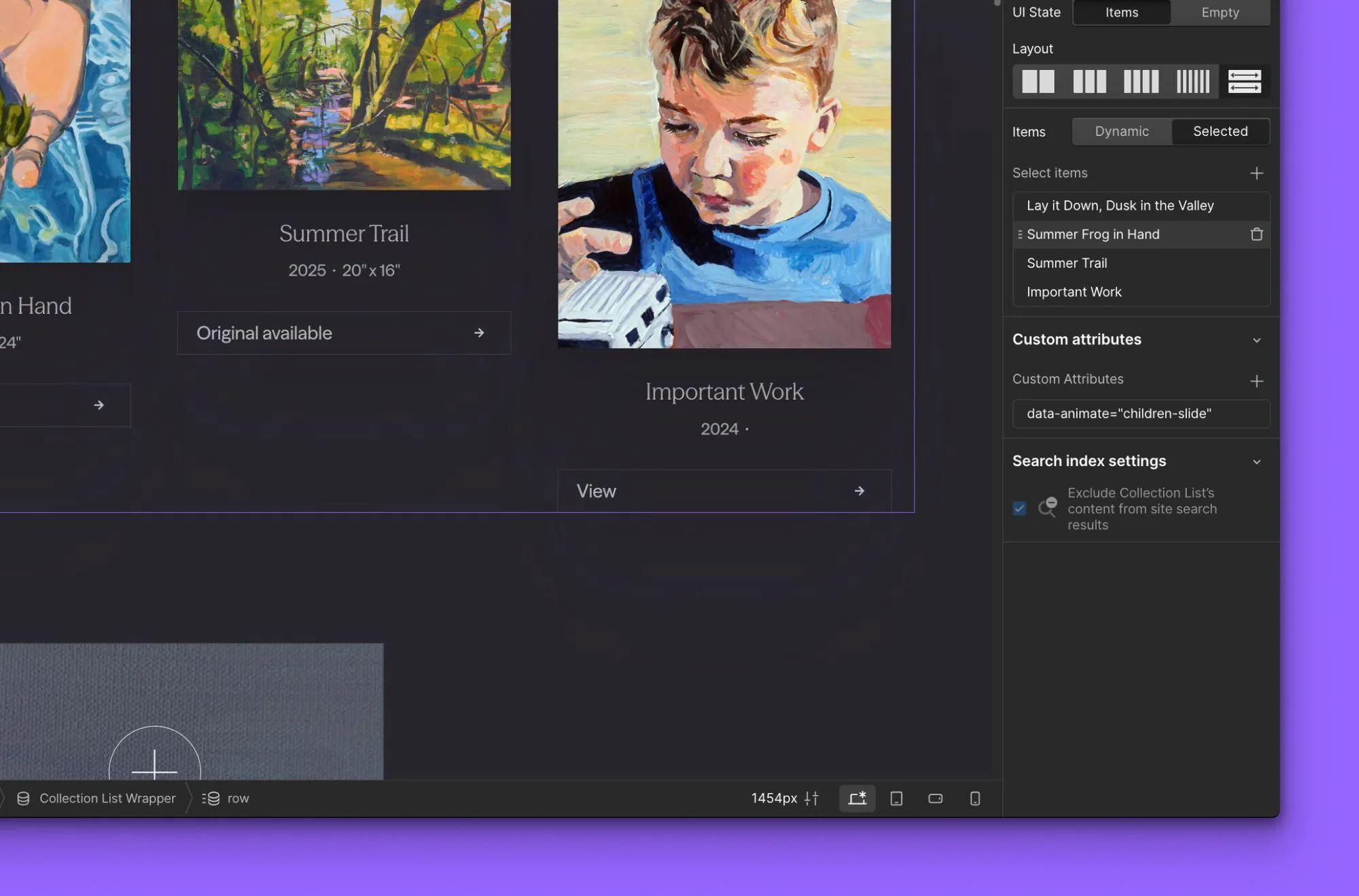Select the four-column layout icon
The height and width of the screenshot is (896, 1359).
tap(1141, 82)
